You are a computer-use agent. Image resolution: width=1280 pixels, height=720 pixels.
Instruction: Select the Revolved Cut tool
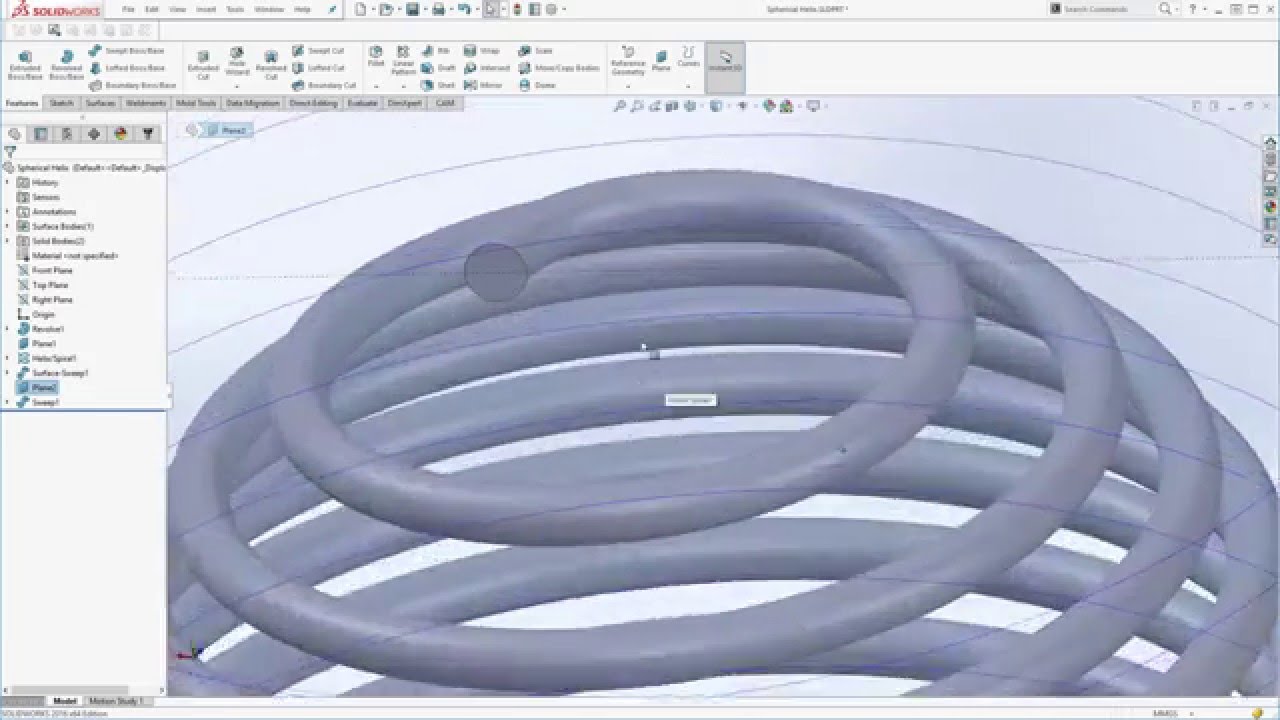(271, 64)
